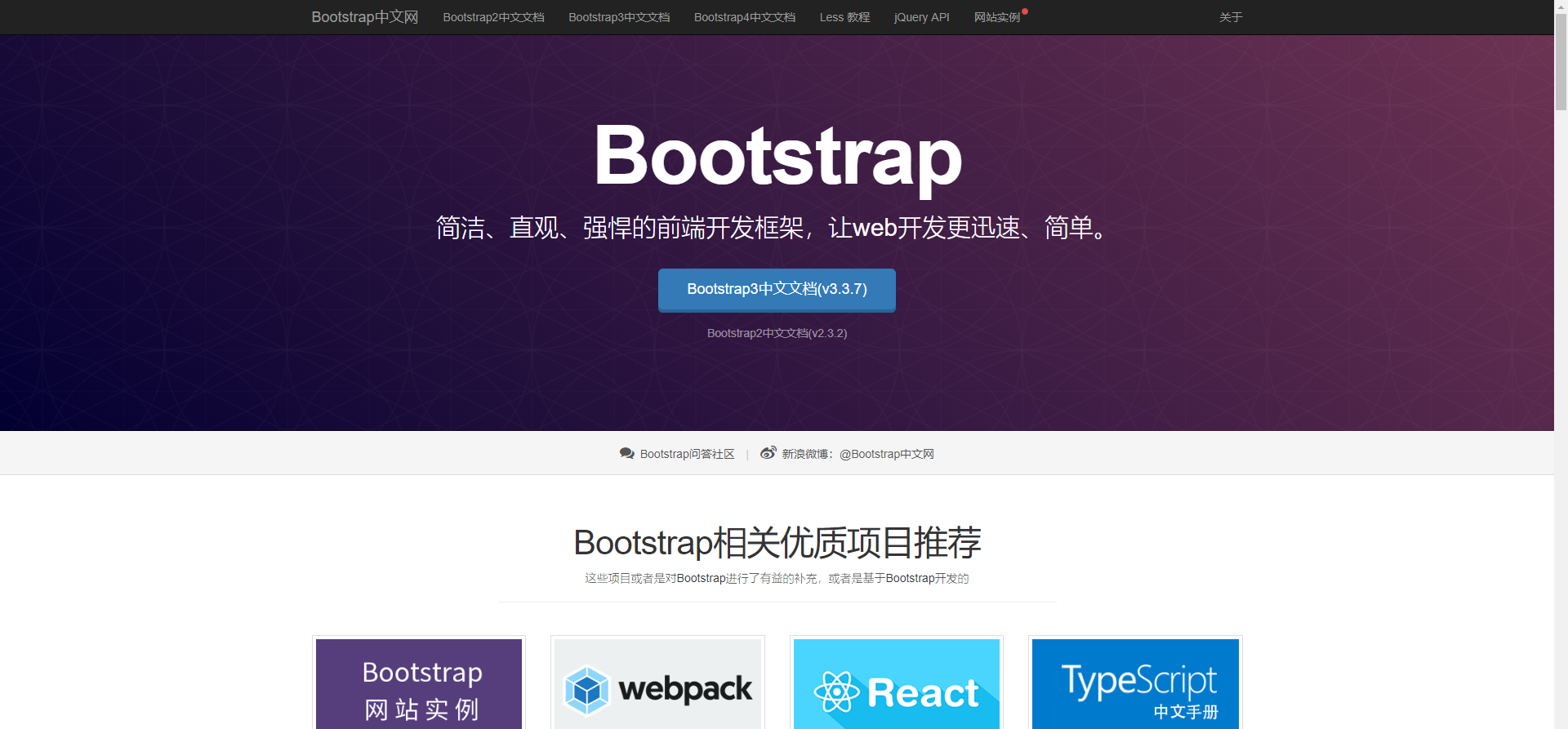Image resolution: width=1568 pixels, height=729 pixels.
Task: Click the red dot beside 网站实例
Action: [1025, 11]
